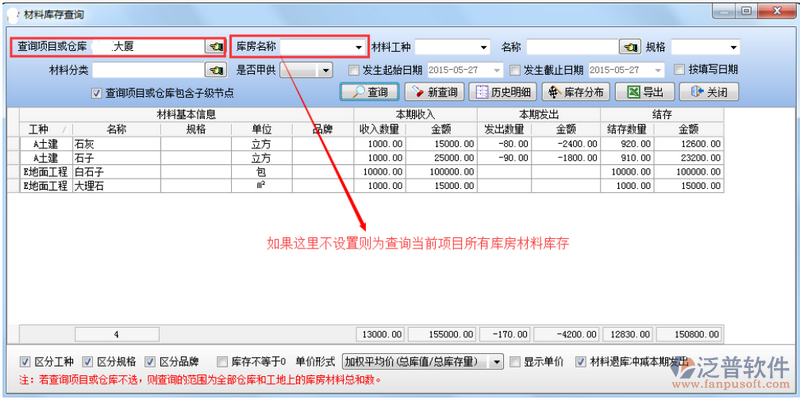Export results with 导出 button

646,92
